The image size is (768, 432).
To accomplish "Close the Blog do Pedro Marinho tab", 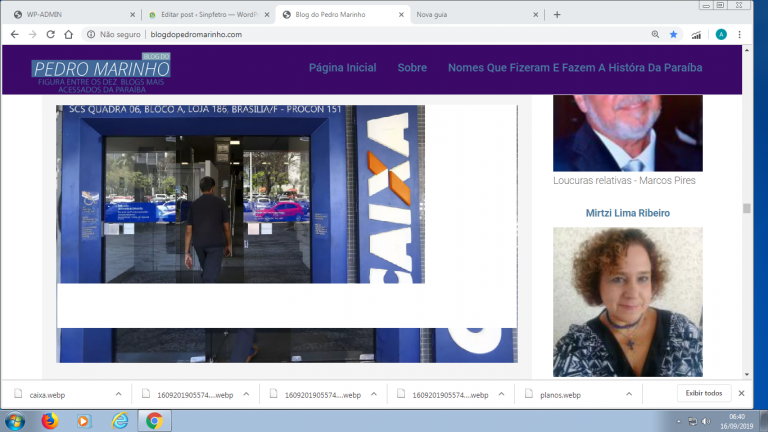I will click(401, 15).
